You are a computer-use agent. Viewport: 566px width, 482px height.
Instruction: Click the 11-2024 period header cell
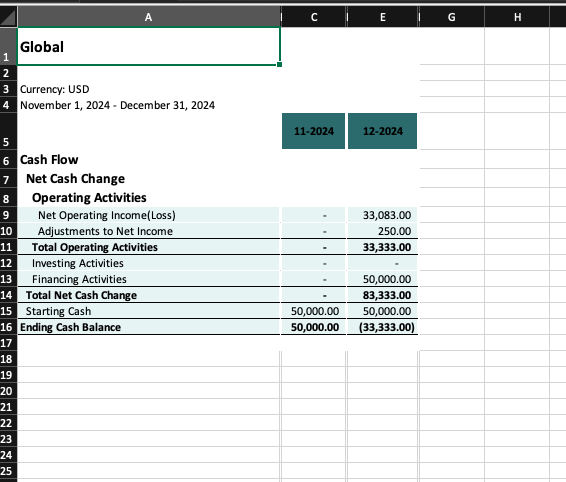coord(313,131)
